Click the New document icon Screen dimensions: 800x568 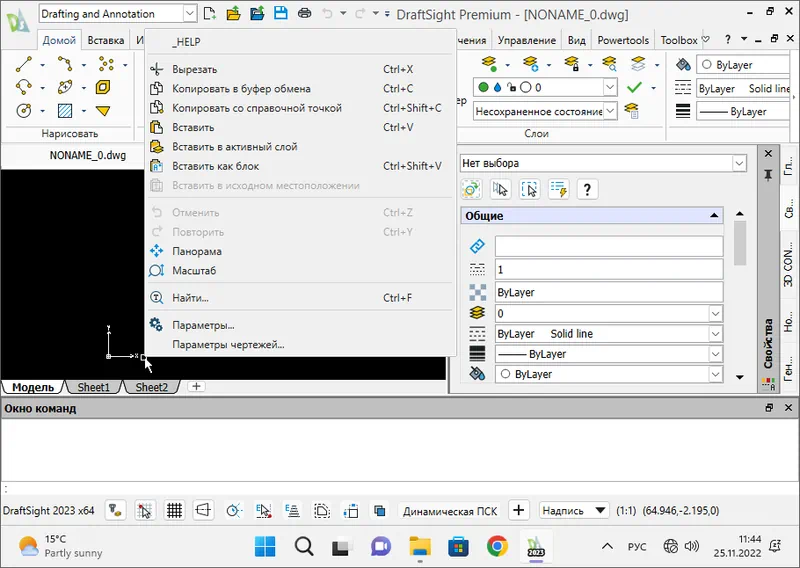tap(209, 13)
